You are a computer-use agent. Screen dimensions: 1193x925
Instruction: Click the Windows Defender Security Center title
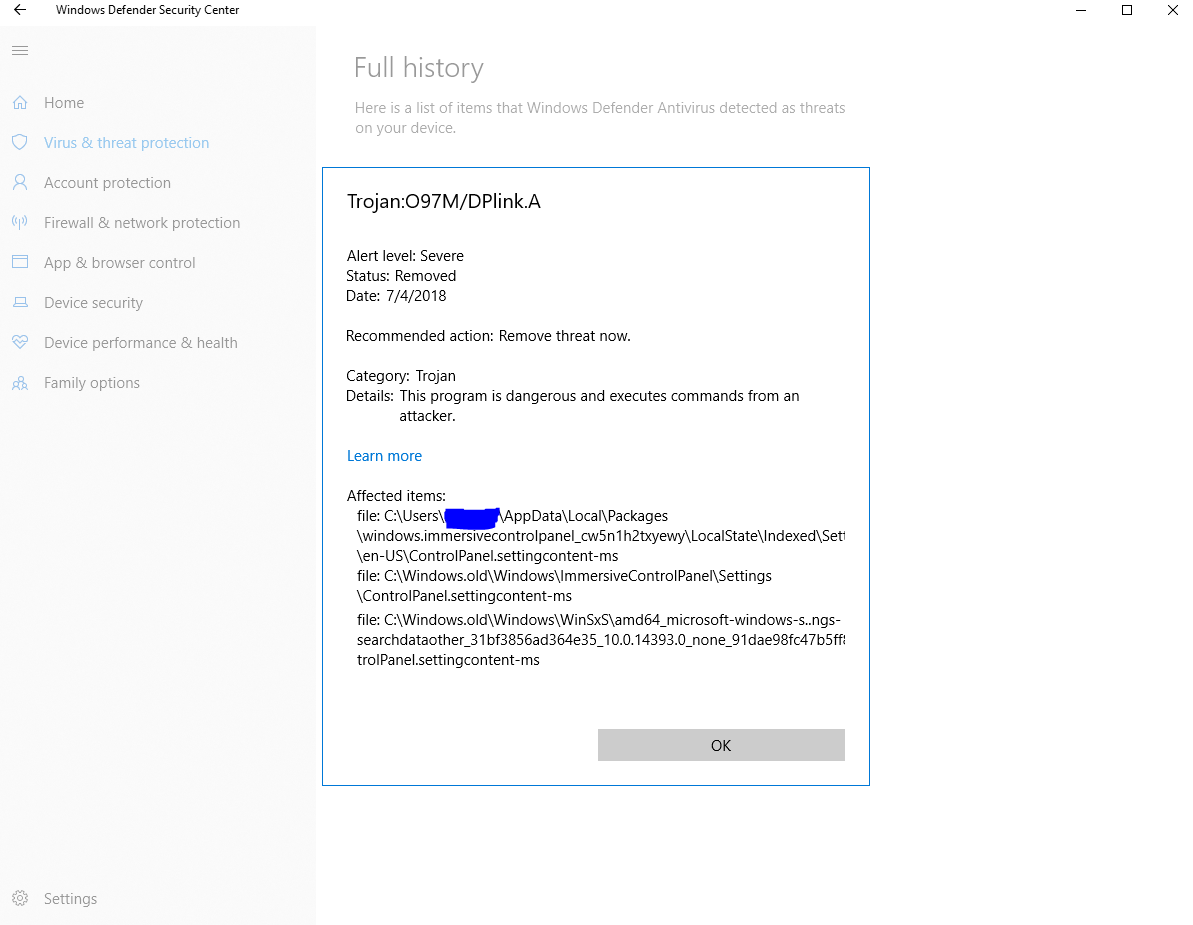click(148, 10)
